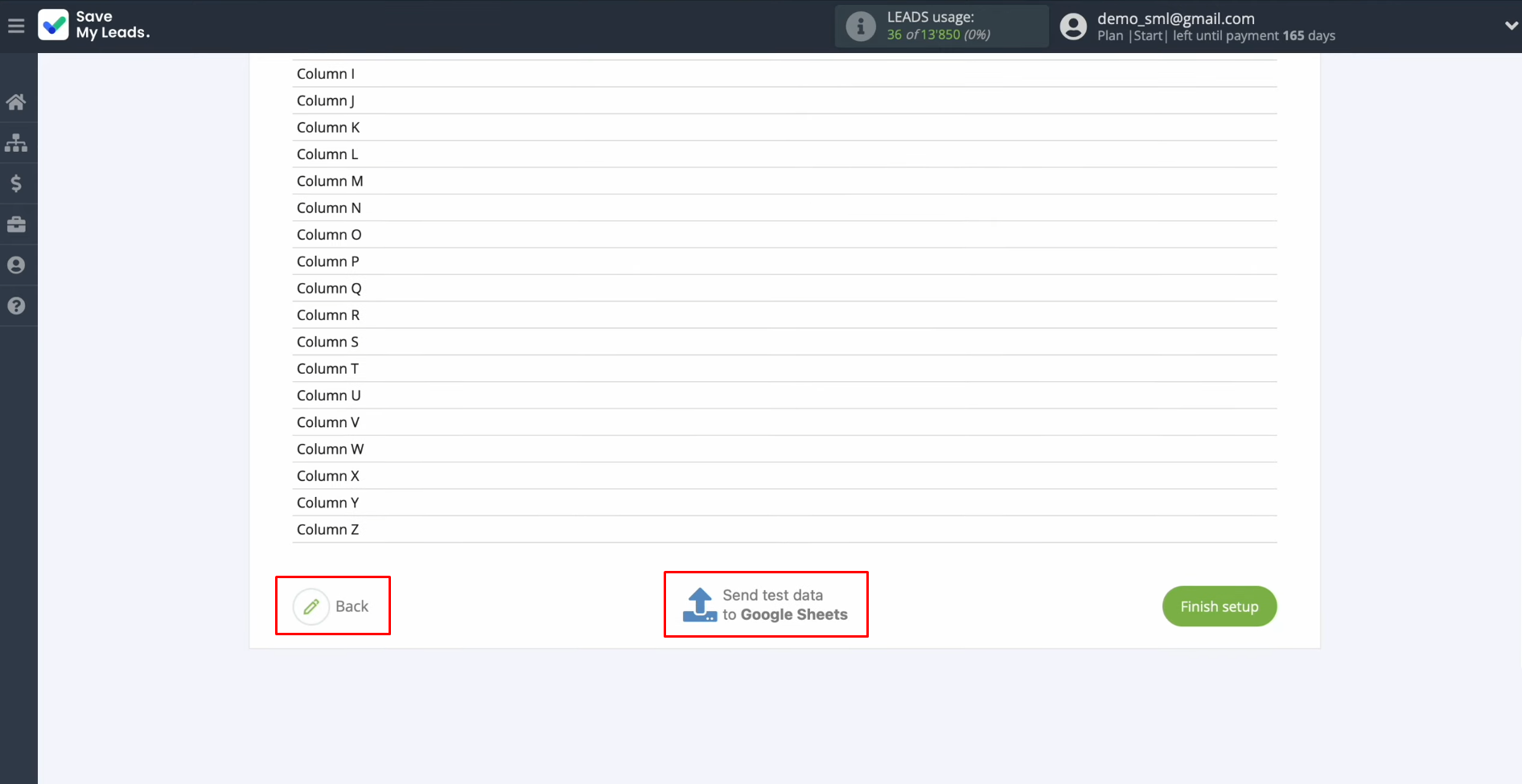
Task: Select the Column K field
Action: click(x=785, y=127)
